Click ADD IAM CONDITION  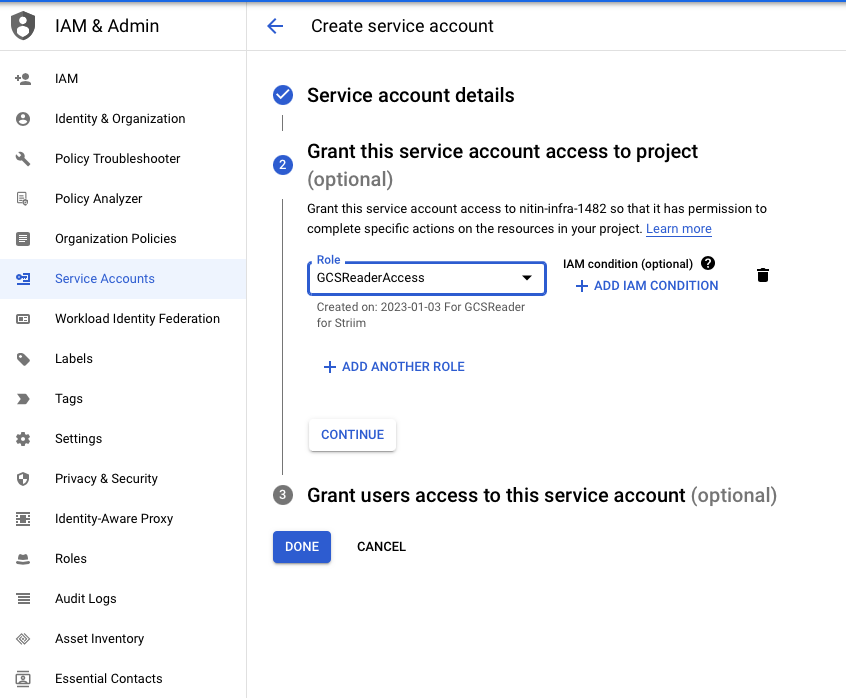click(x=646, y=285)
